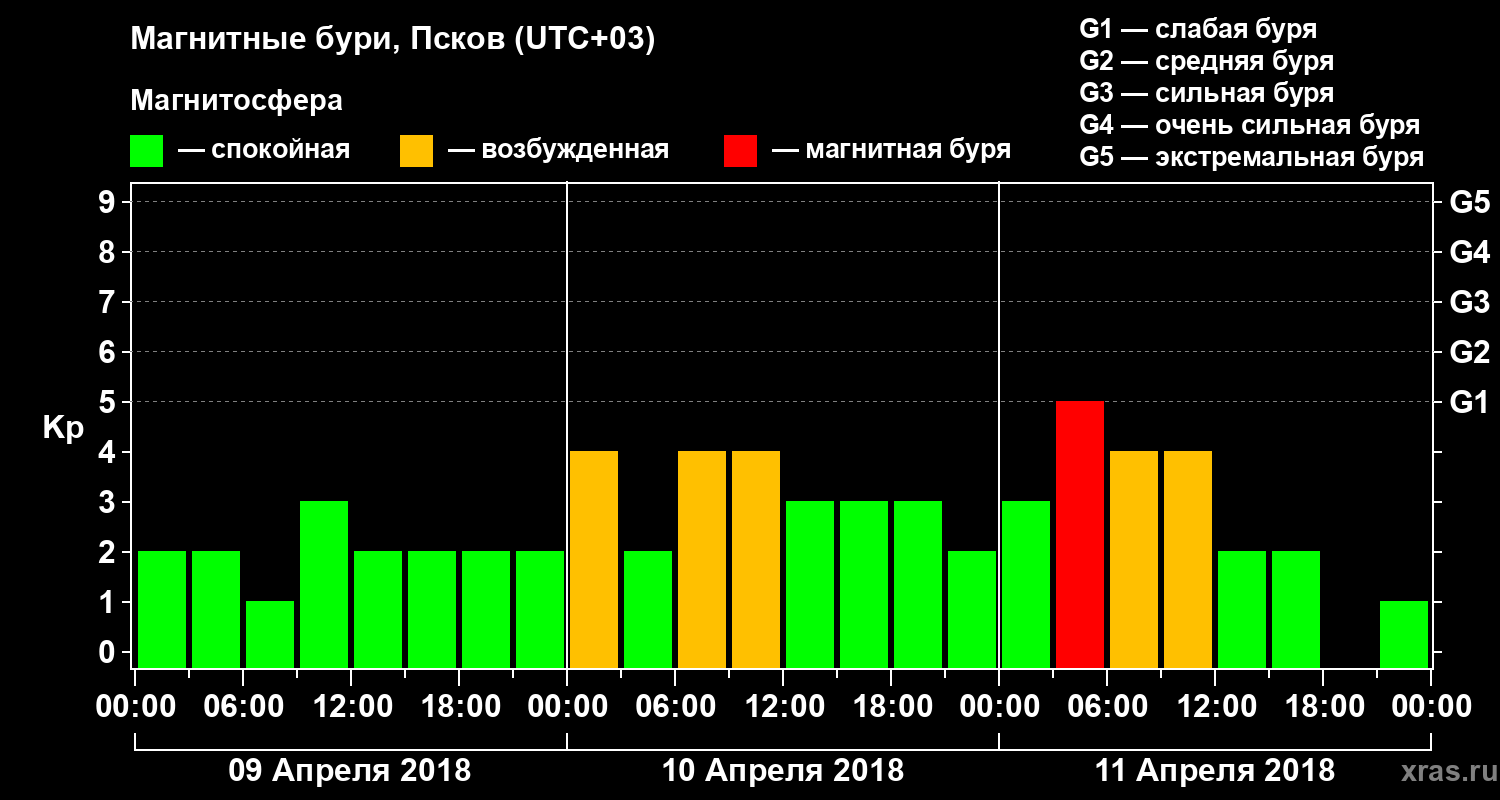Click the '09 Апреля 2018' date label
1500x800 pixels.
point(349,771)
